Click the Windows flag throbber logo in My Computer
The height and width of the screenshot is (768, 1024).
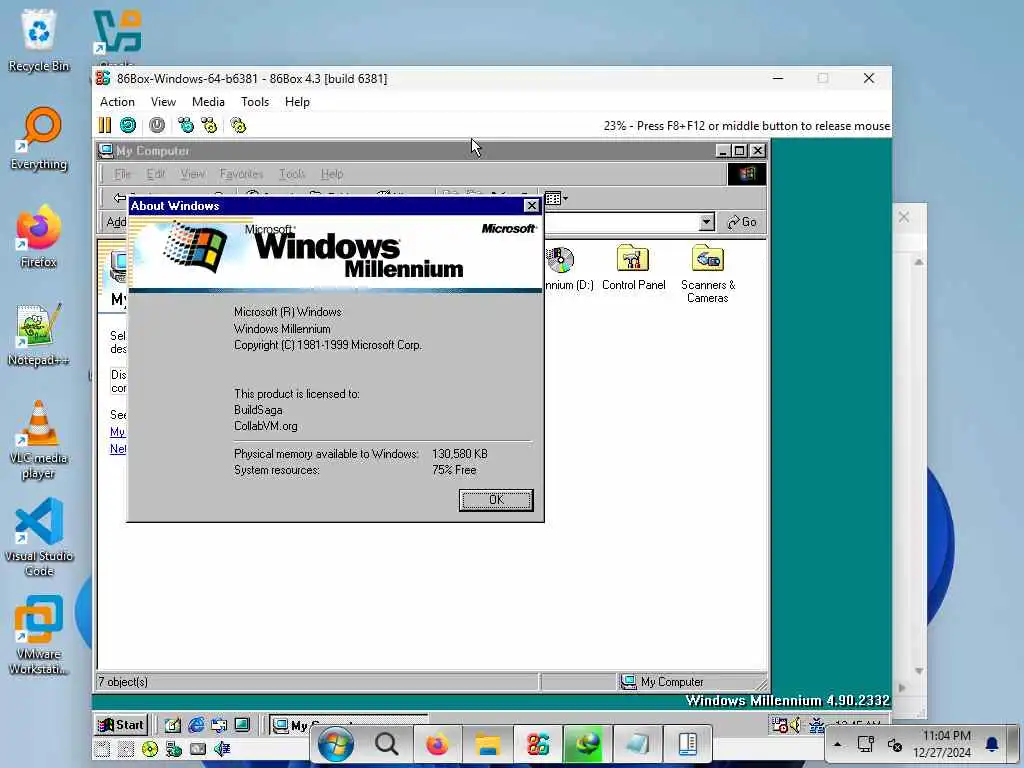(746, 174)
